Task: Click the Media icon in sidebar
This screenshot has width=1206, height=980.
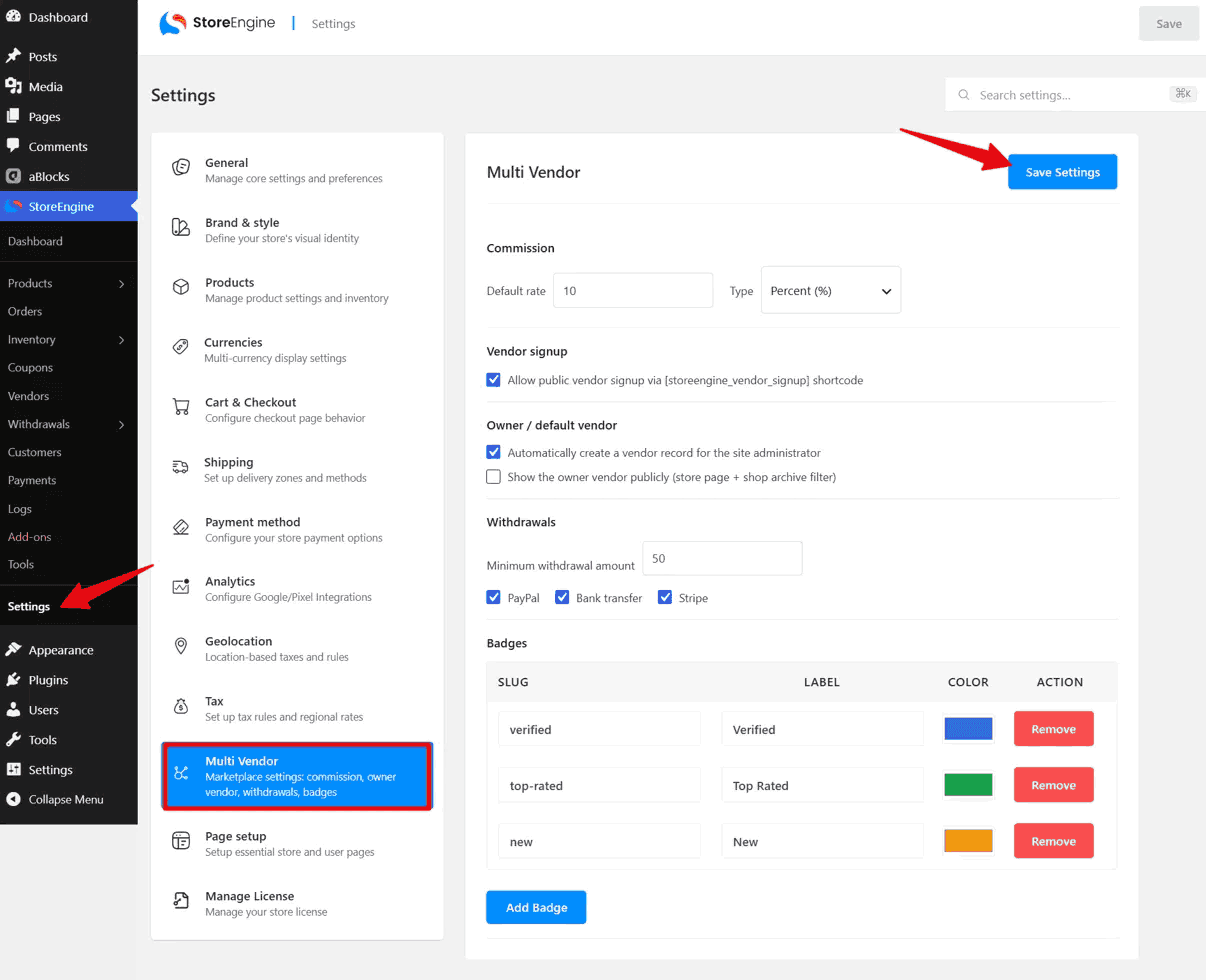Action: coord(13,87)
